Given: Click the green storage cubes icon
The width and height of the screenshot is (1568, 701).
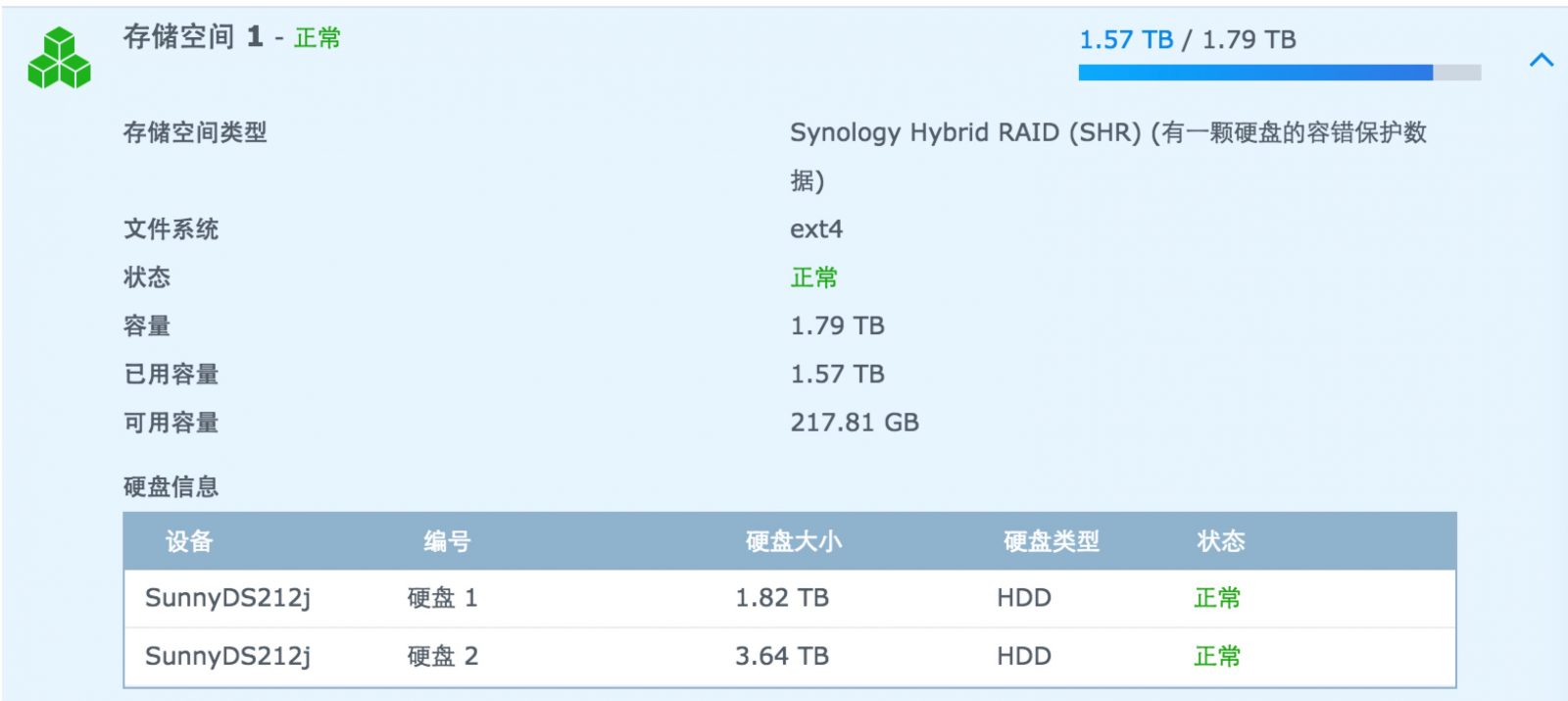Looking at the screenshot, I should [x=59, y=58].
